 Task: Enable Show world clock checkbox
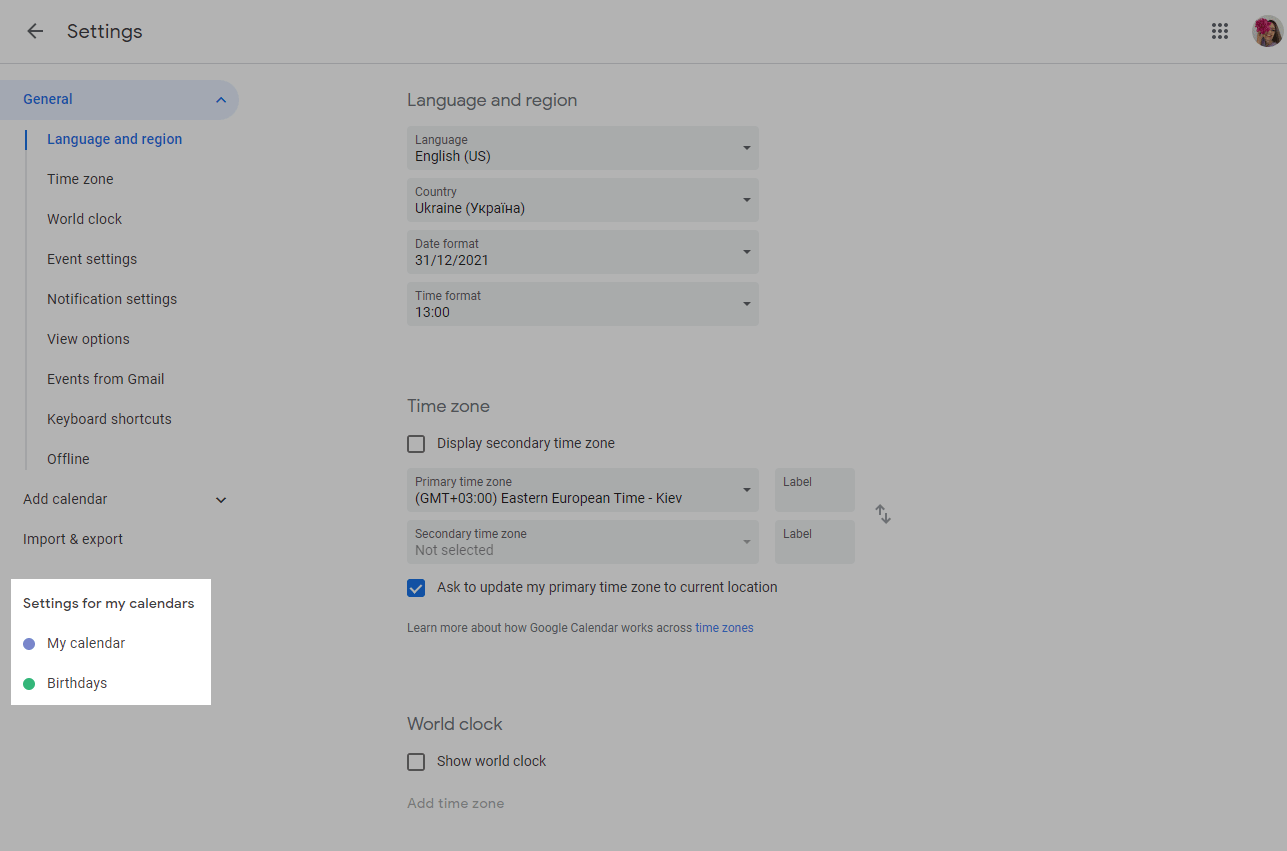[x=416, y=762]
